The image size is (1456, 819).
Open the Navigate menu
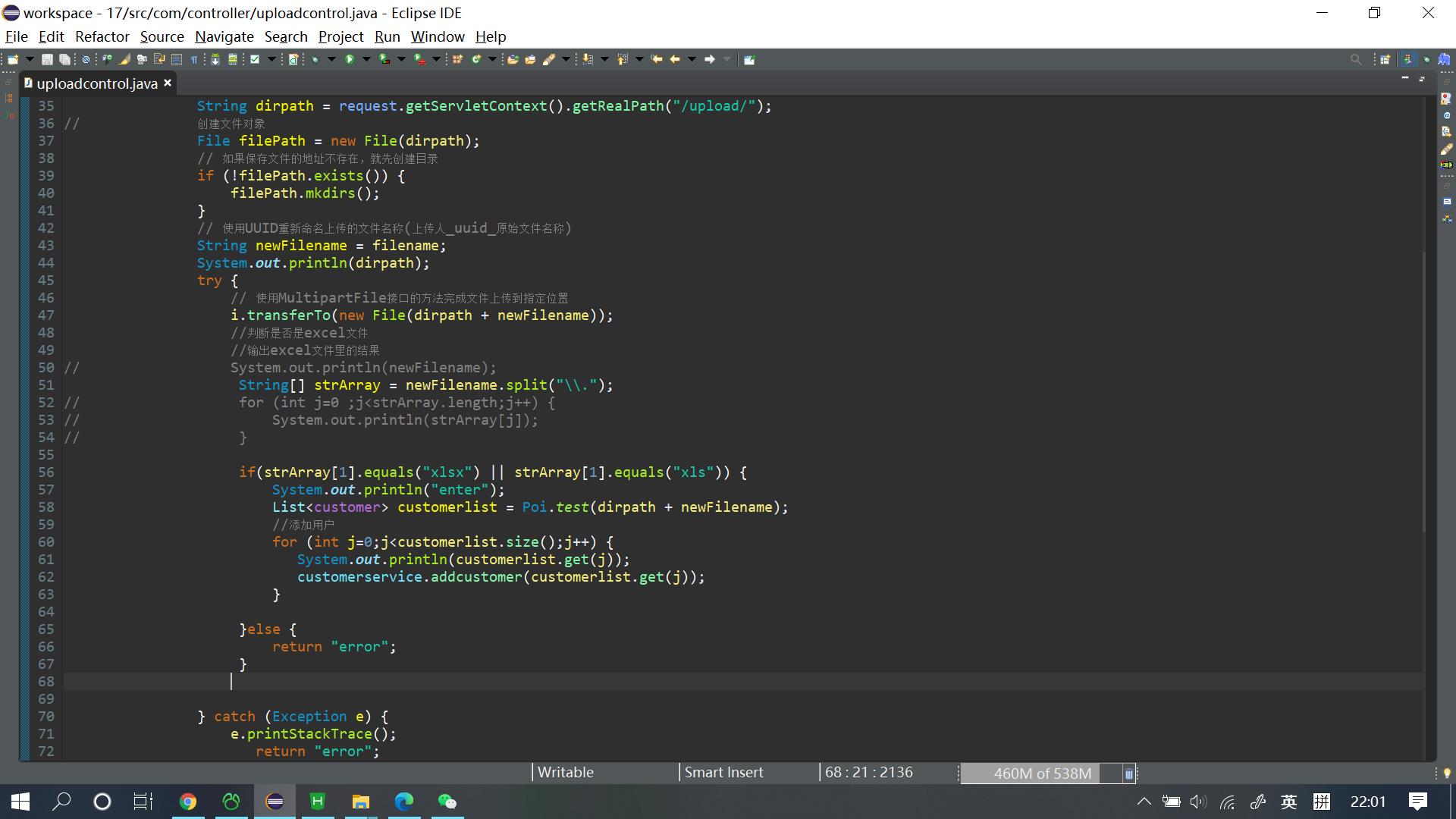click(x=224, y=36)
